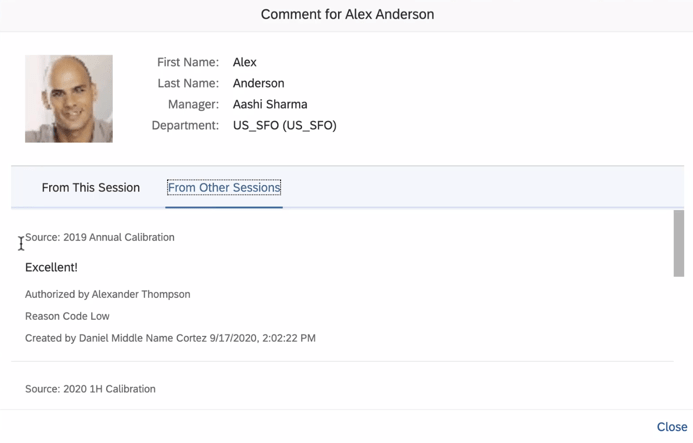The image size is (693, 443).
Task: Click the 'Last Name:' label
Action: point(188,83)
